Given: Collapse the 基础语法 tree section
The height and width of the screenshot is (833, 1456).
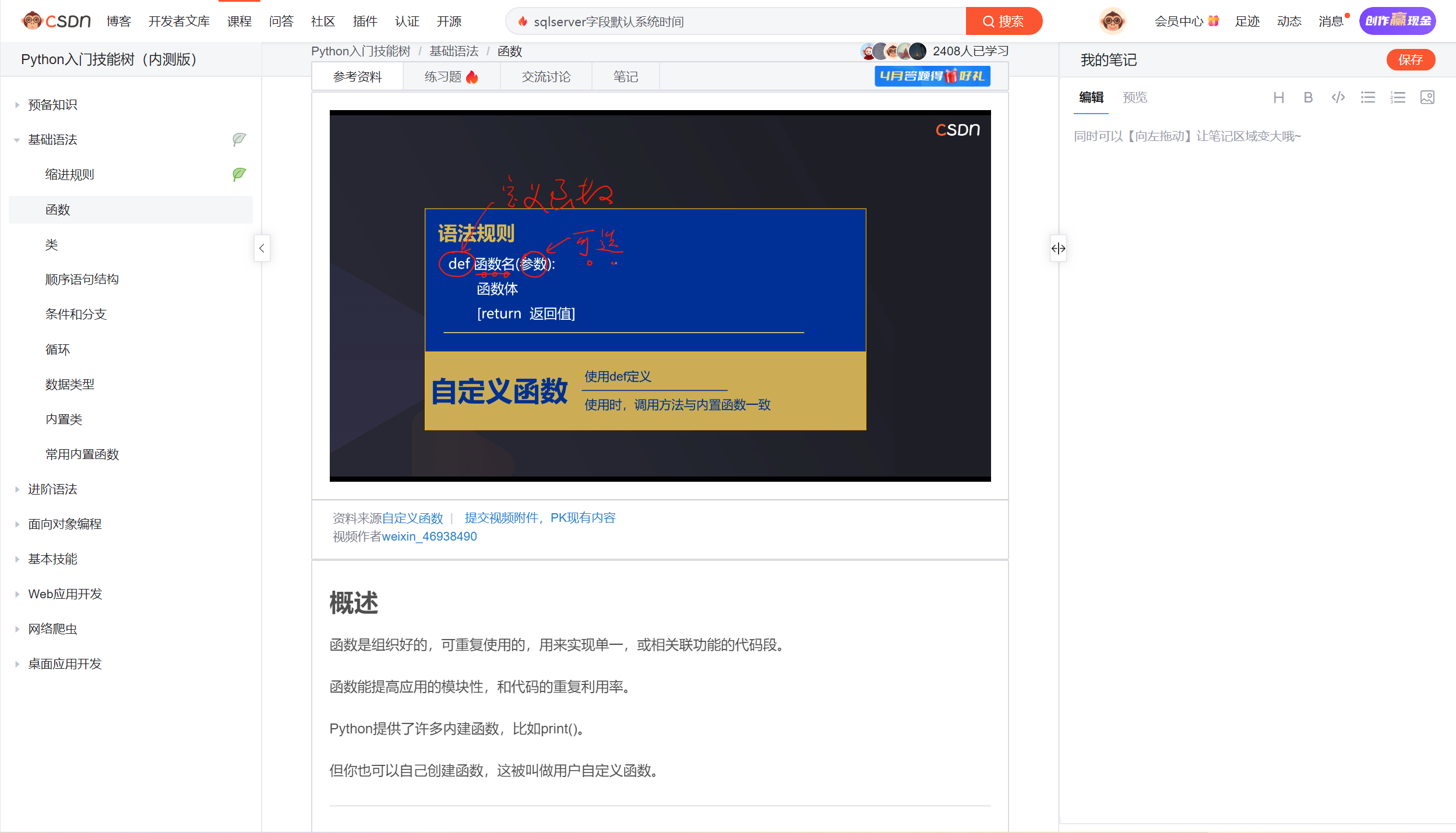Looking at the screenshot, I should coord(17,140).
